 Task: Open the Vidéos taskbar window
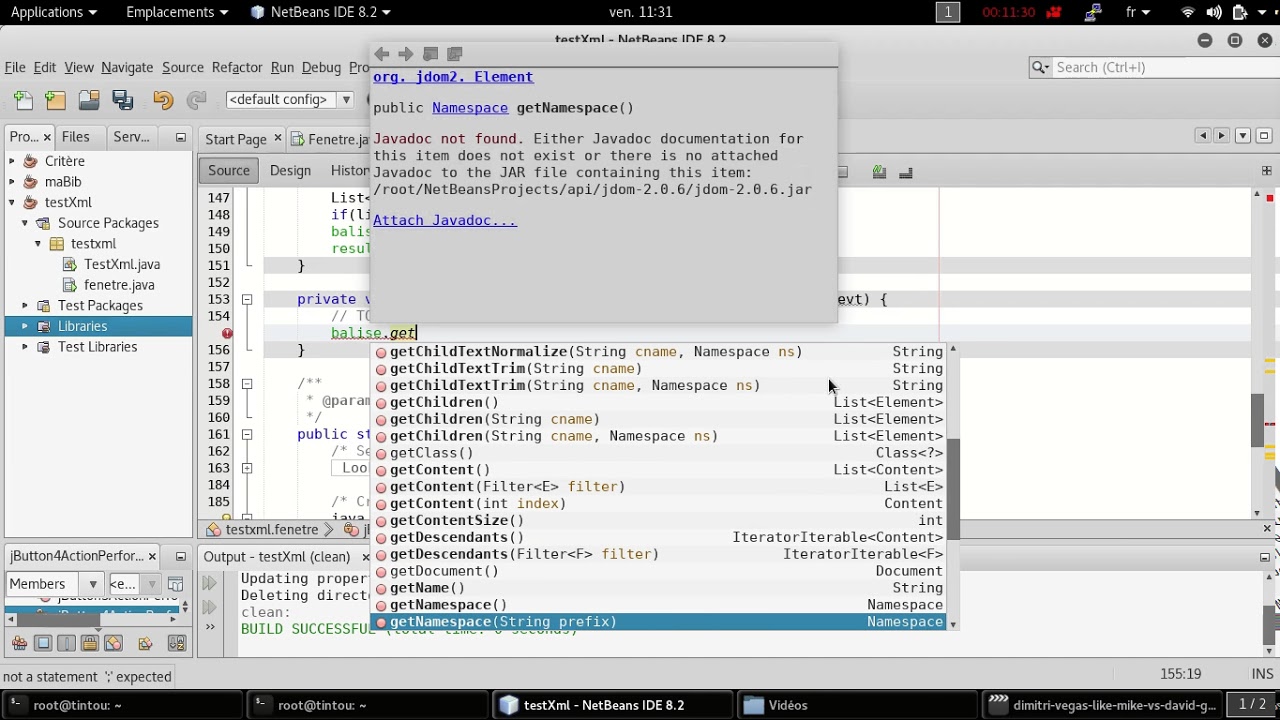point(855,705)
